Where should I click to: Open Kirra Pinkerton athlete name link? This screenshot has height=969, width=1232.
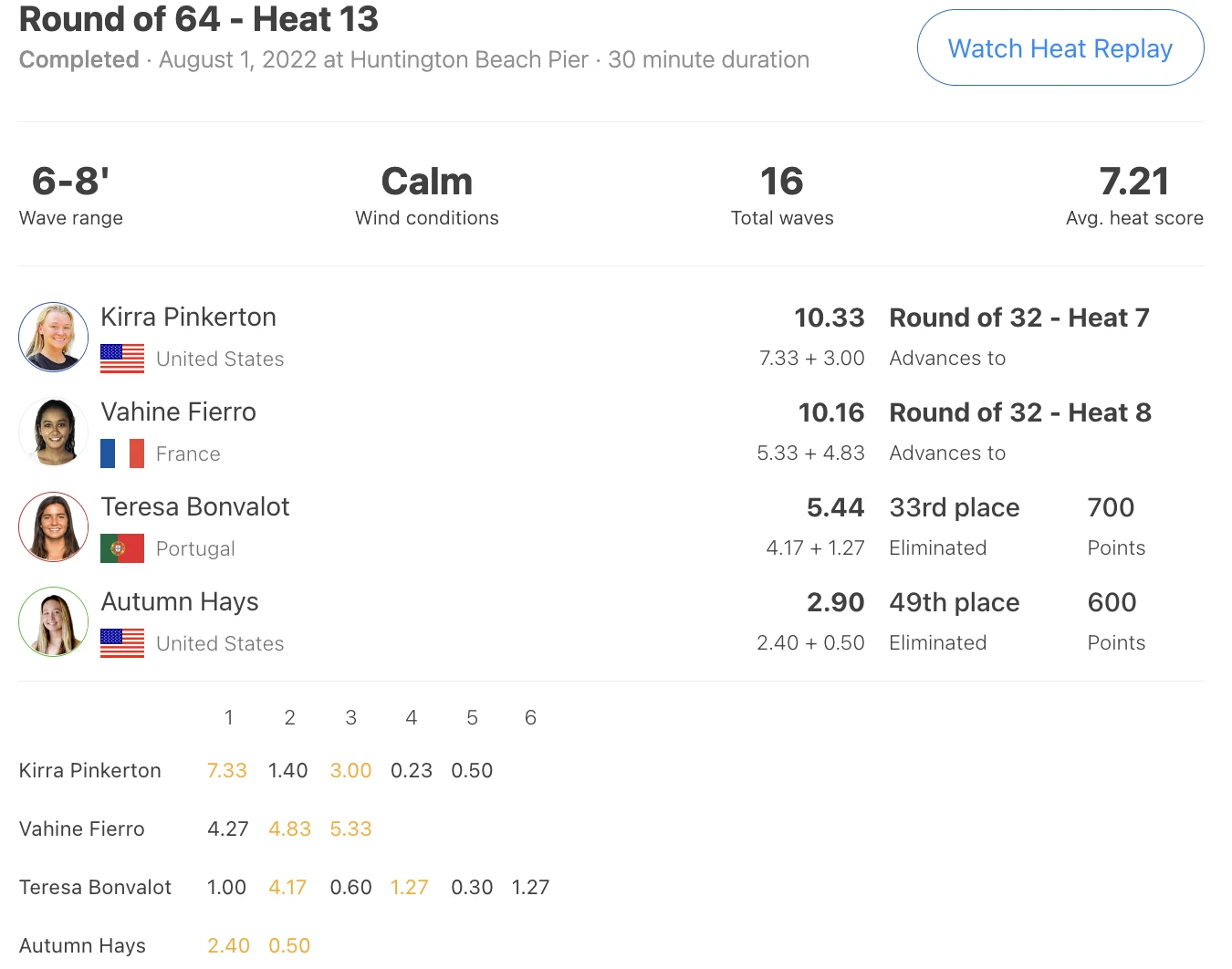click(x=188, y=317)
